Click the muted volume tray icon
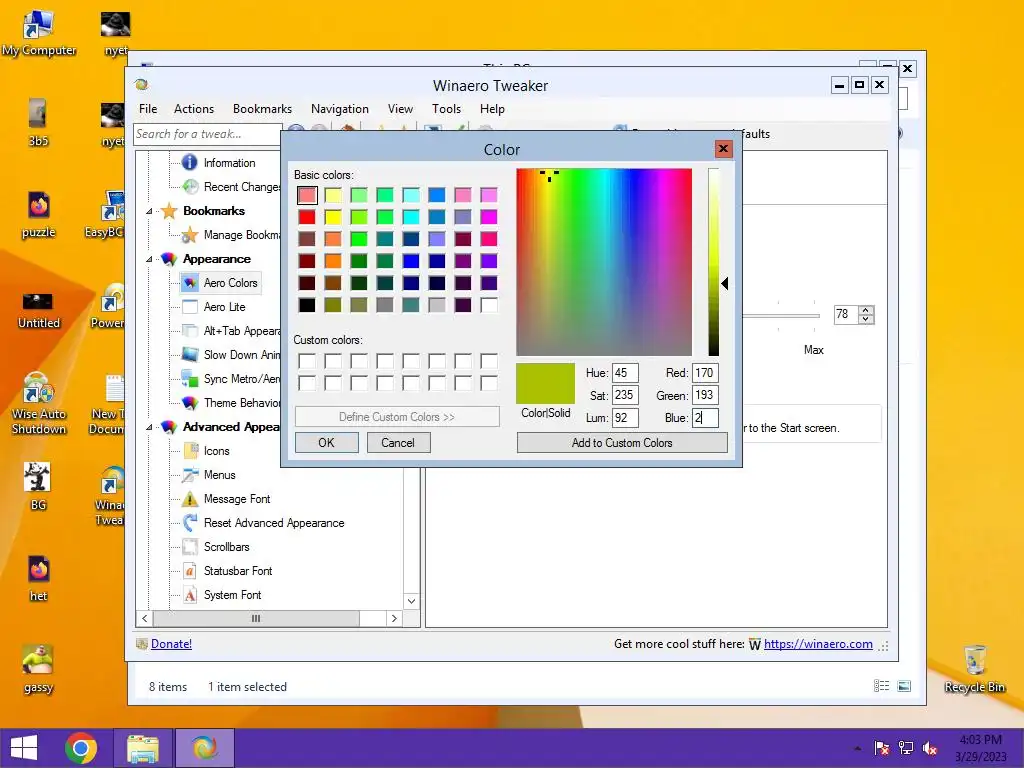1024x768 pixels. point(930,748)
